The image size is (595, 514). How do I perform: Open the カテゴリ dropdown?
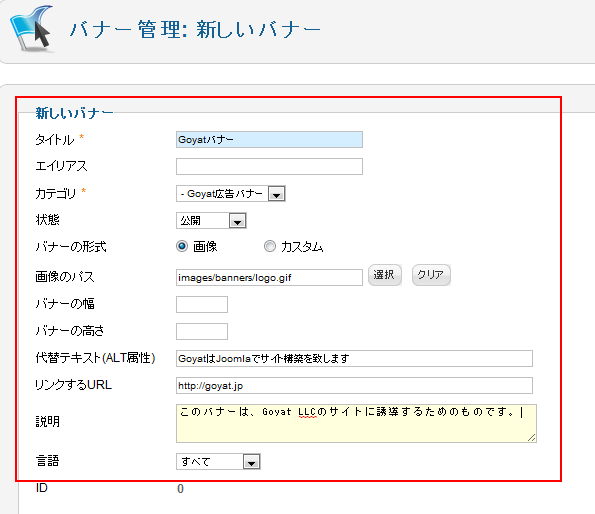pyautogui.click(x=231, y=194)
